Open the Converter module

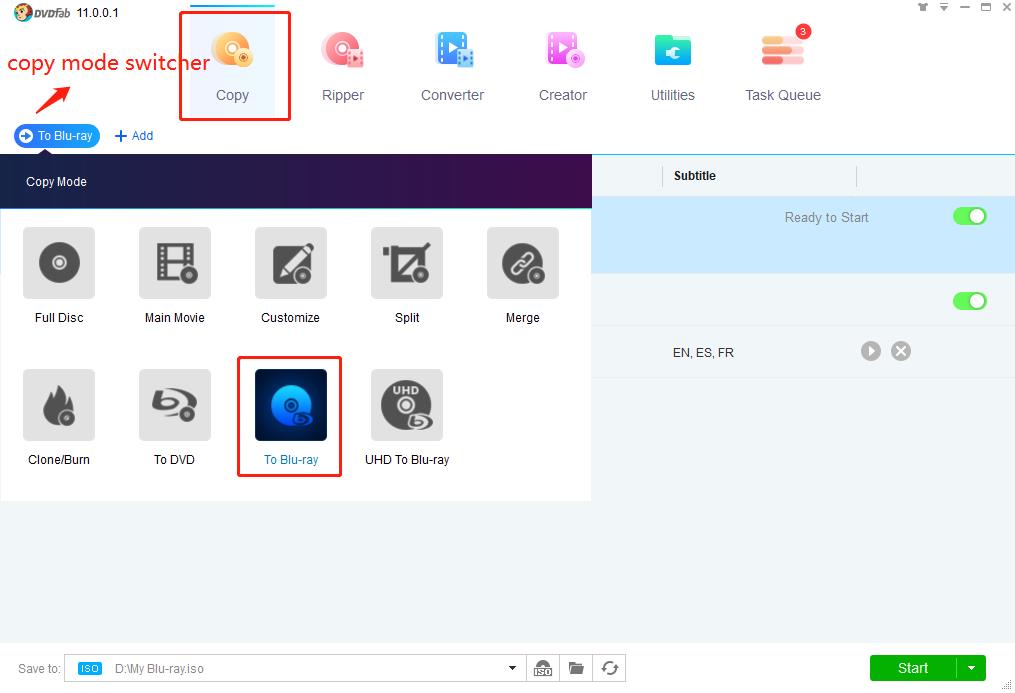coord(452,67)
